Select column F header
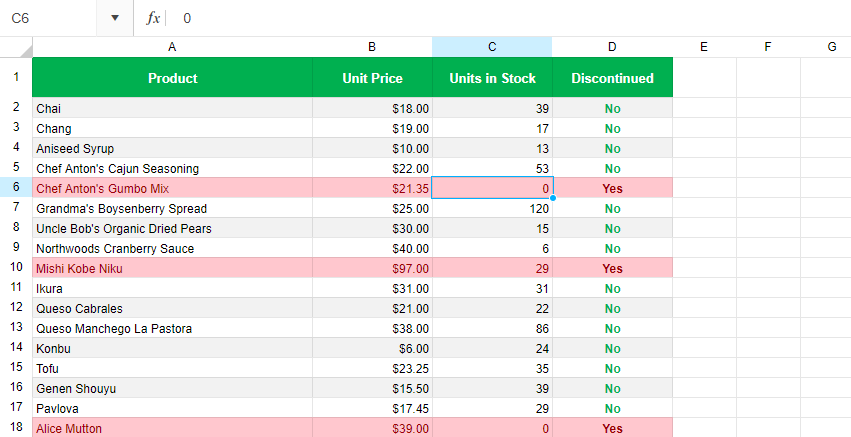 [x=768, y=47]
